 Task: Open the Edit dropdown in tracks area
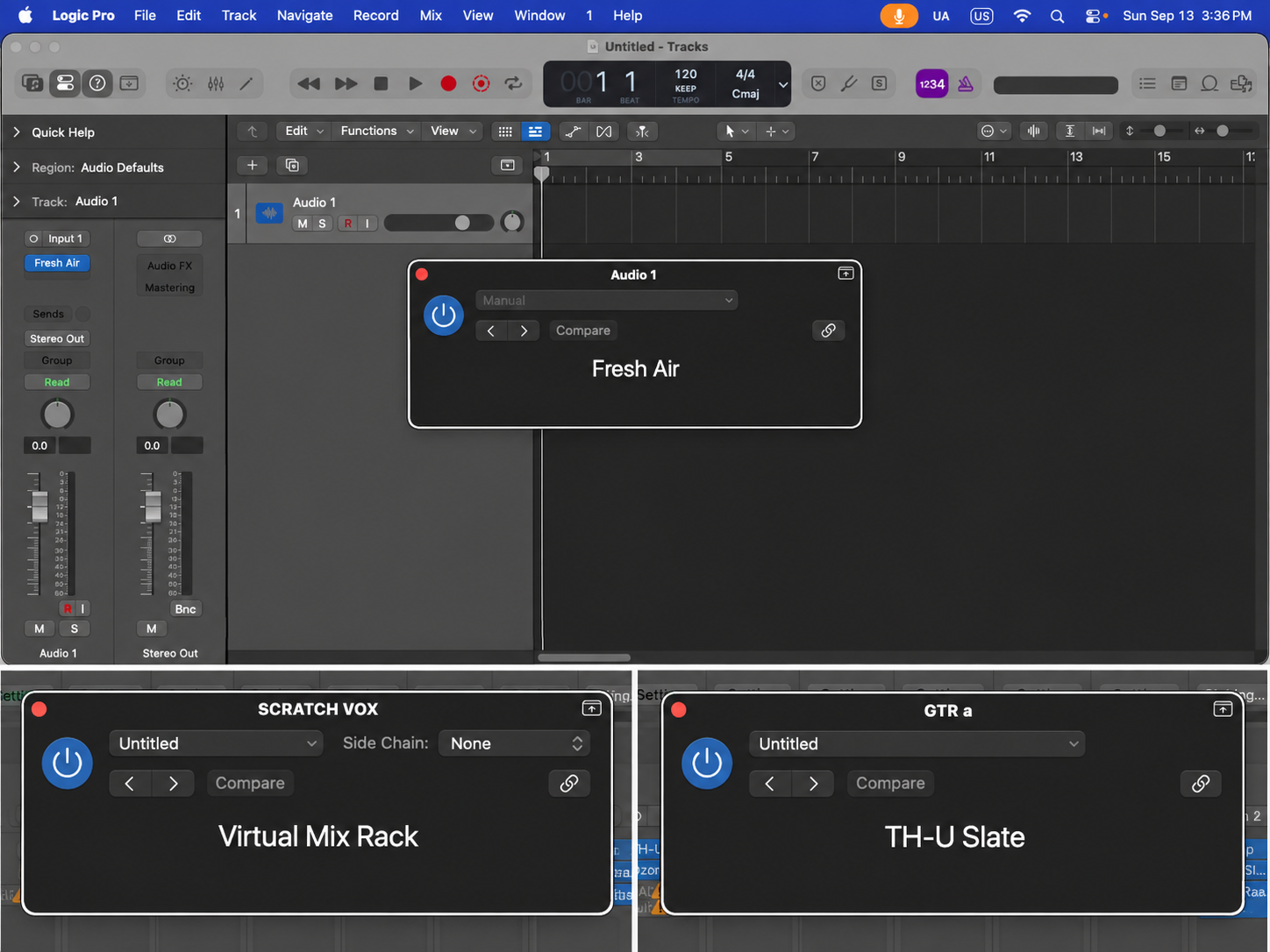click(x=303, y=131)
